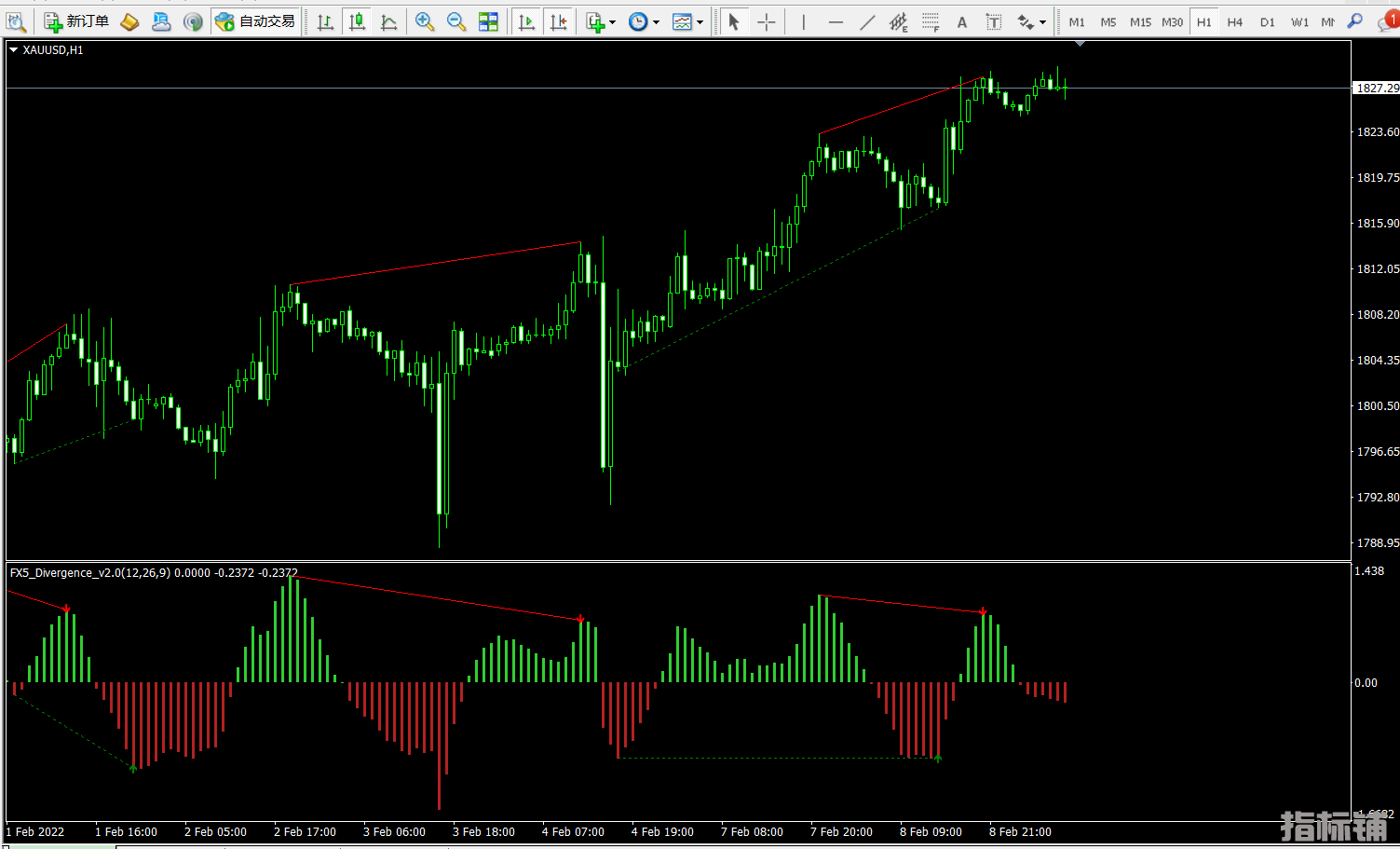Zoom in on the chart

[425, 21]
